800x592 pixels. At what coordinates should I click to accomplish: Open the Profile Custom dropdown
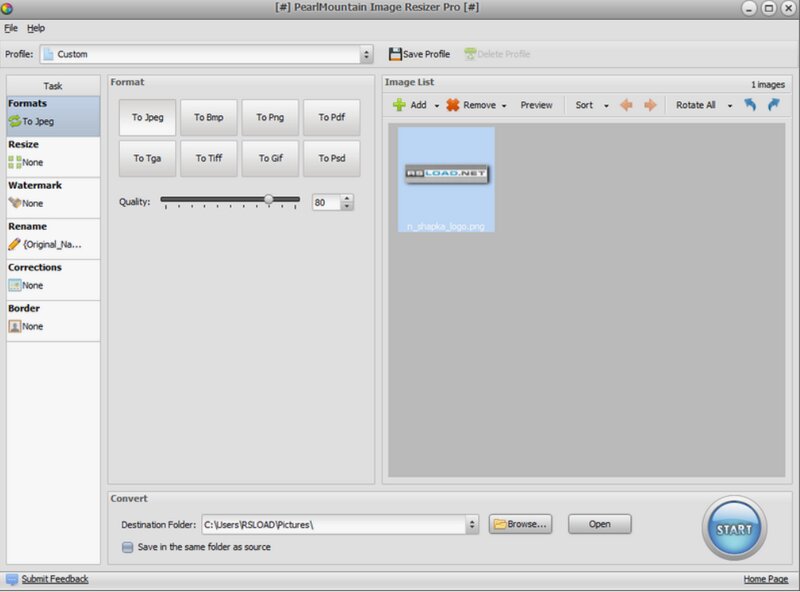tap(207, 54)
